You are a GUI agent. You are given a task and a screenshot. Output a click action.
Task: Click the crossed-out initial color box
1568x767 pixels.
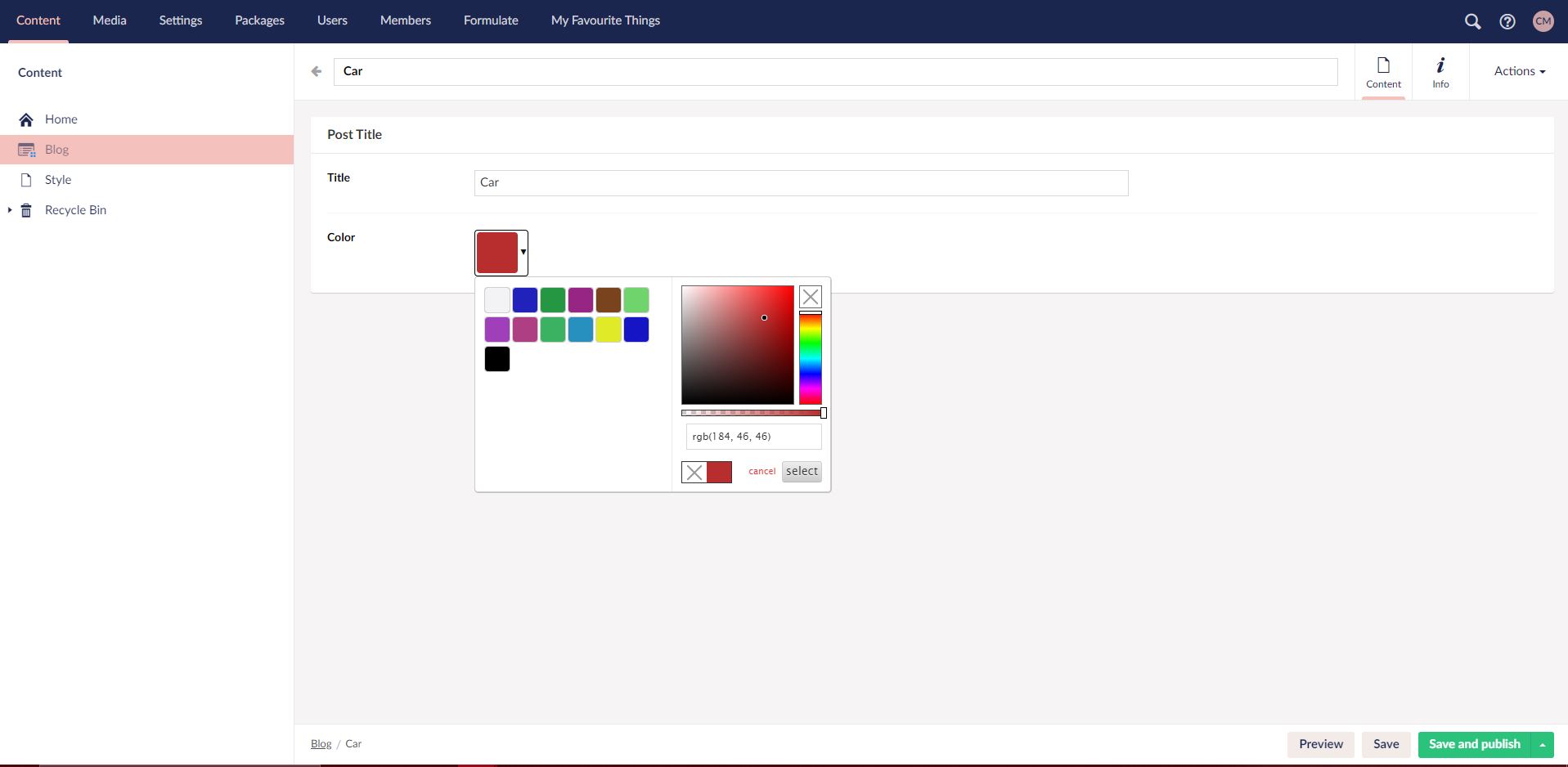pyautogui.click(x=694, y=472)
